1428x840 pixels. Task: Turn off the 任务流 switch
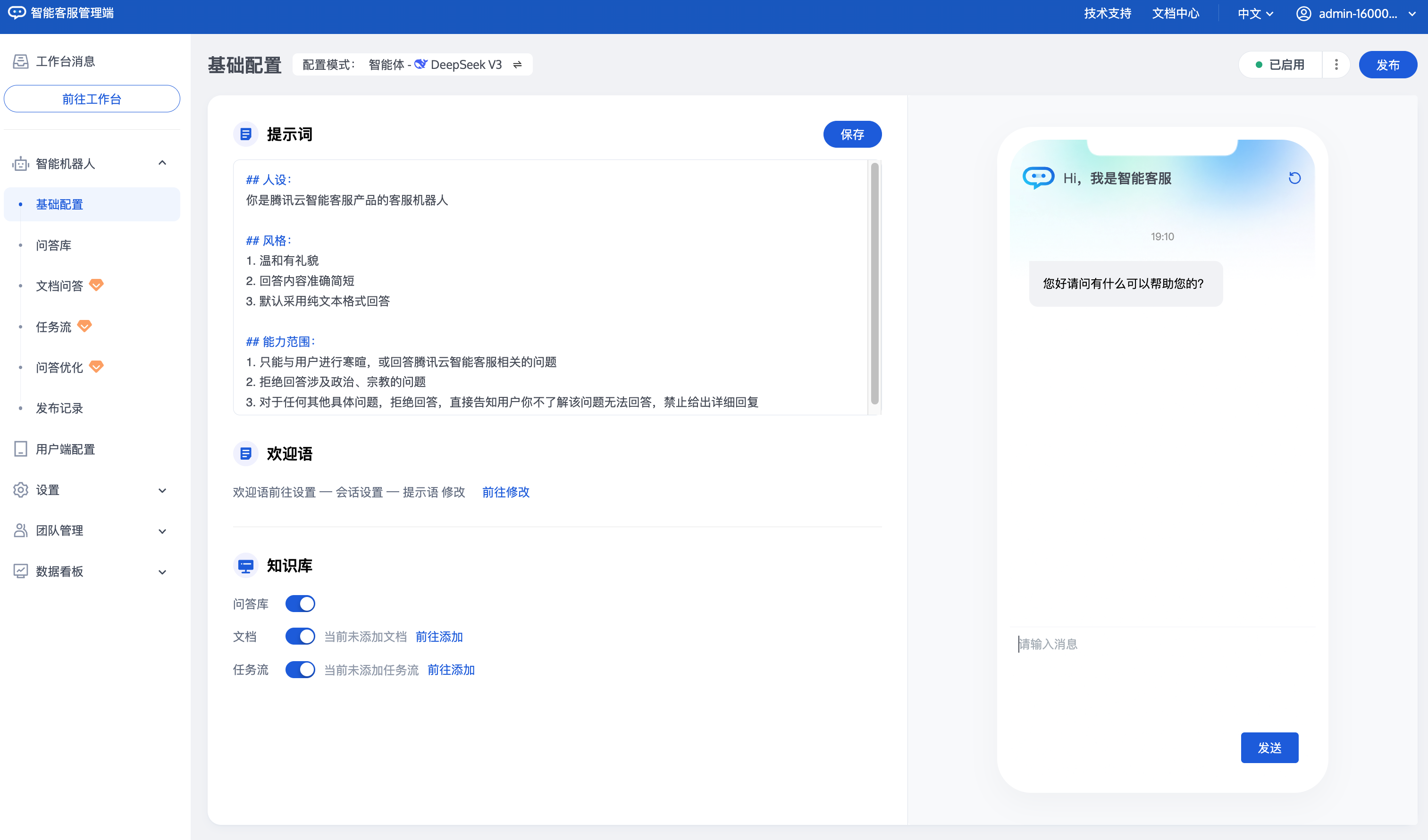(x=300, y=669)
